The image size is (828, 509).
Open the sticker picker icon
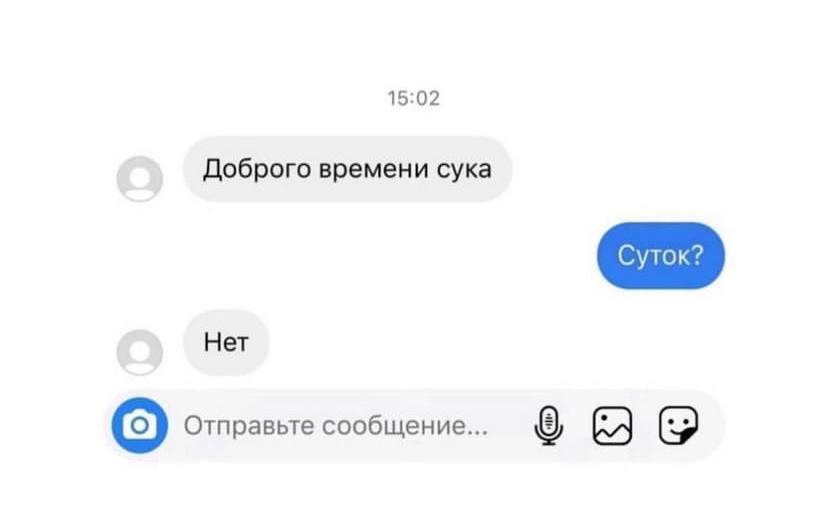click(679, 426)
